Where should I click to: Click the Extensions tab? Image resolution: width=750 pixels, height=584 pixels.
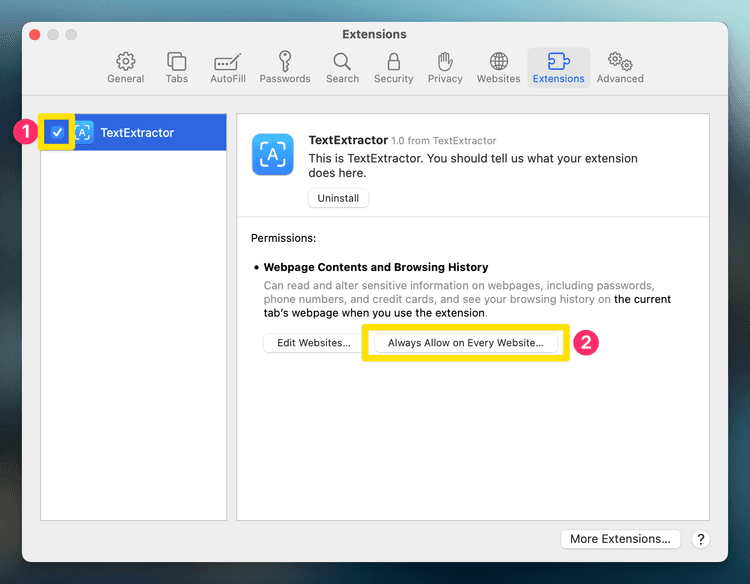tap(558, 67)
